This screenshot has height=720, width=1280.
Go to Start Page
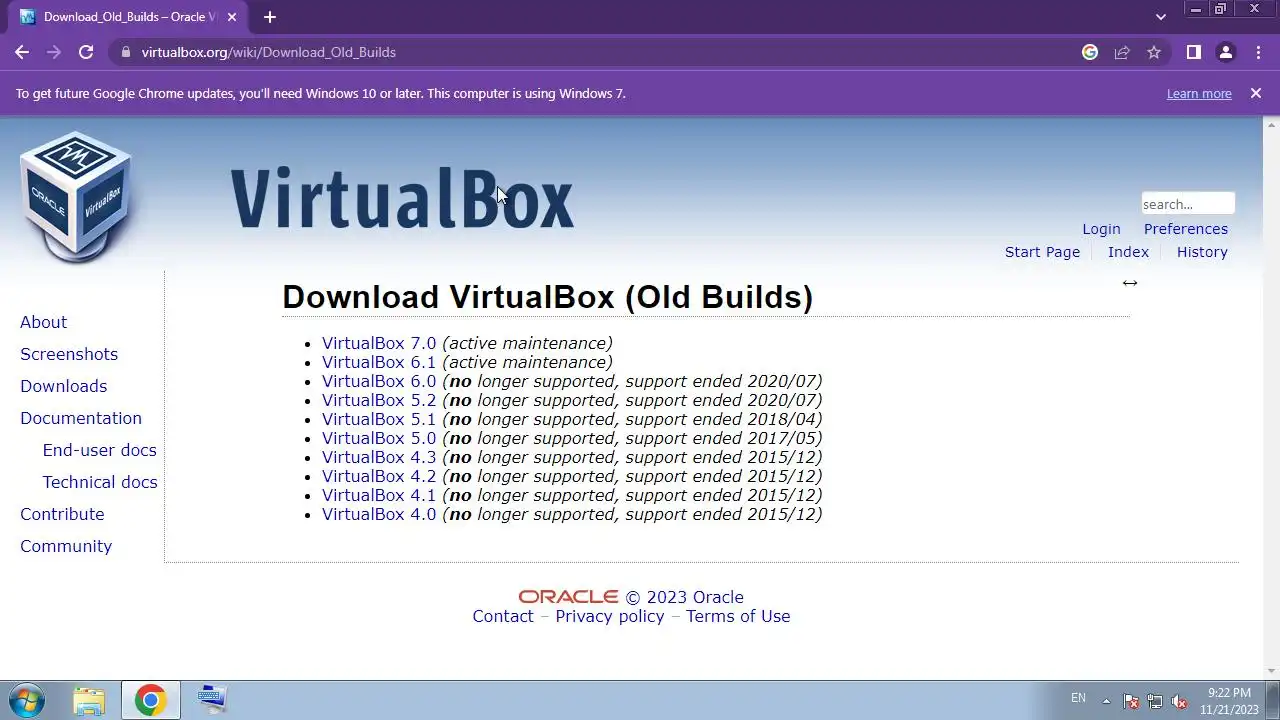point(1042,252)
